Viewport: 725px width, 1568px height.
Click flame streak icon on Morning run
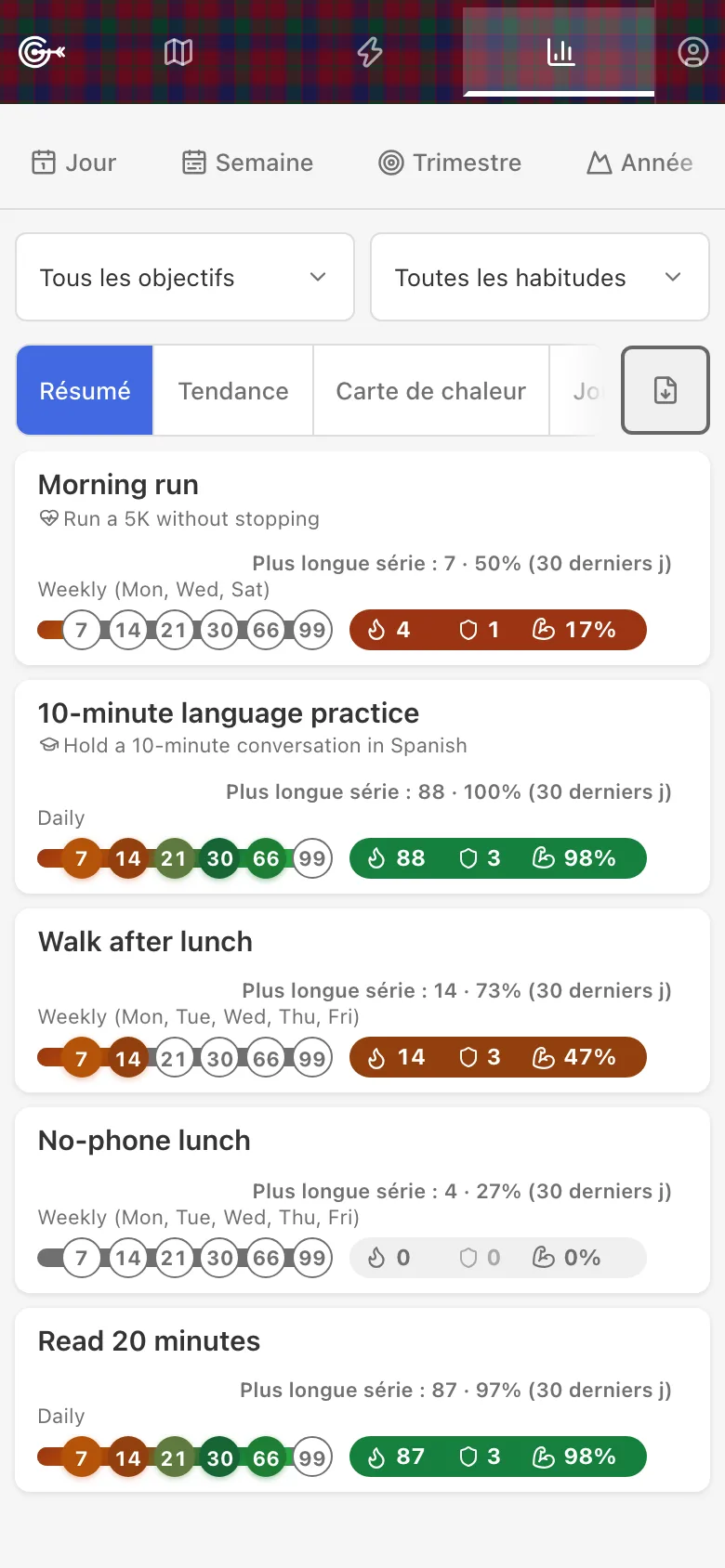[376, 630]
